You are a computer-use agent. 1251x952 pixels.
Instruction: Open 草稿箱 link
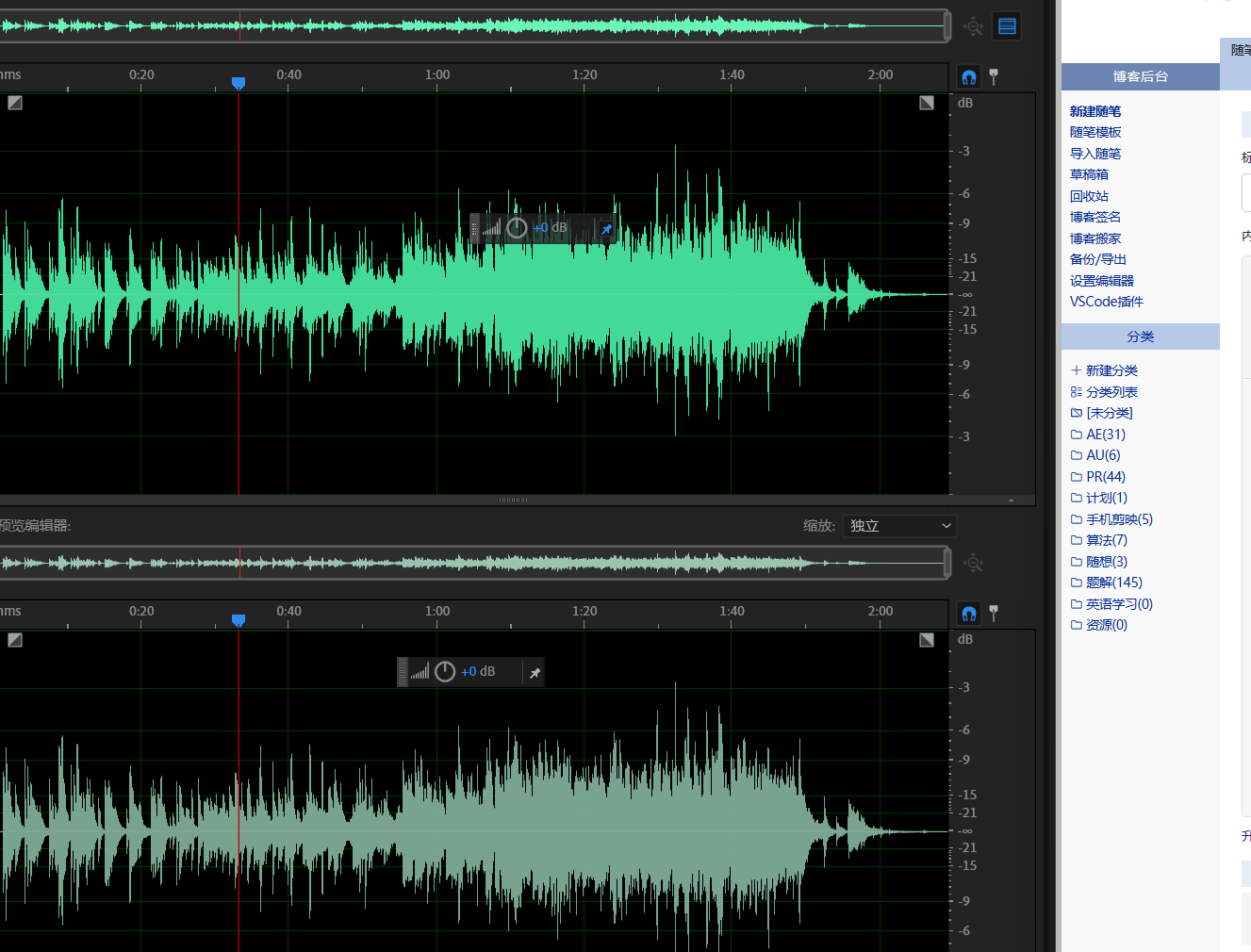[x=1089, y=174]
